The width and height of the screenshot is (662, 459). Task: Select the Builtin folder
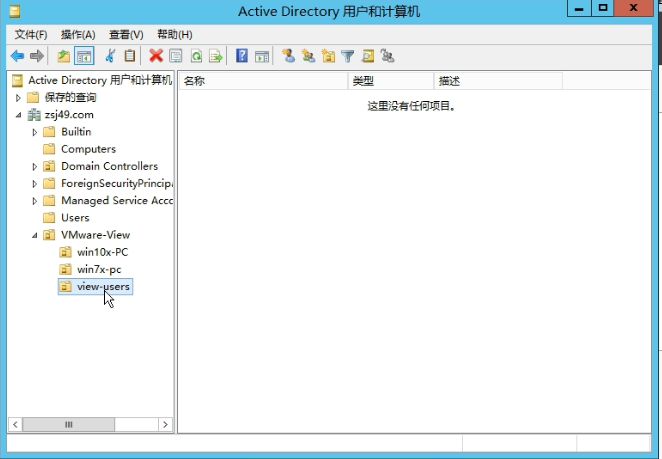(x=76, y=132)
